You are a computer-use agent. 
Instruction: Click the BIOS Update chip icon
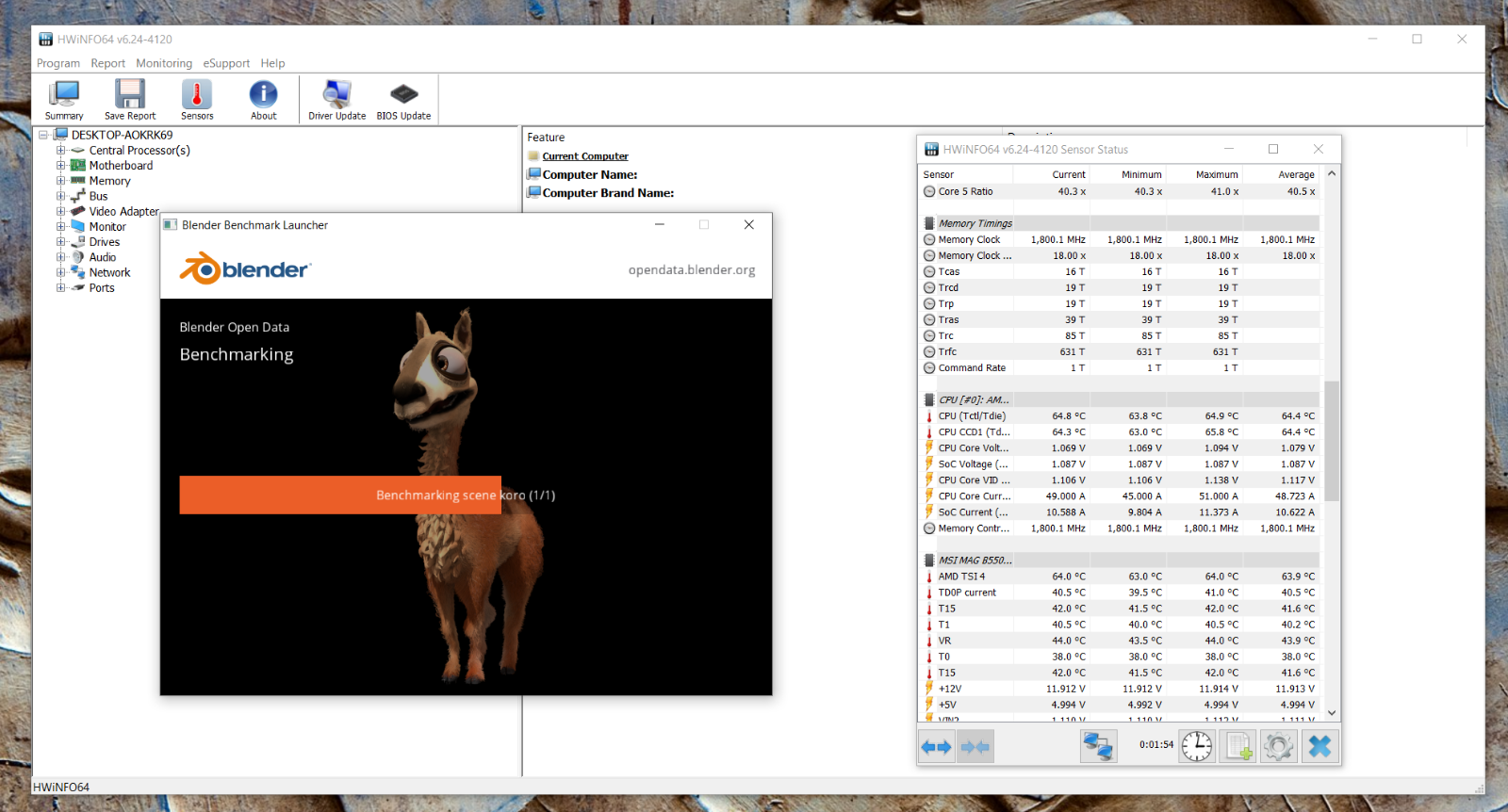(x=403, y=100)
